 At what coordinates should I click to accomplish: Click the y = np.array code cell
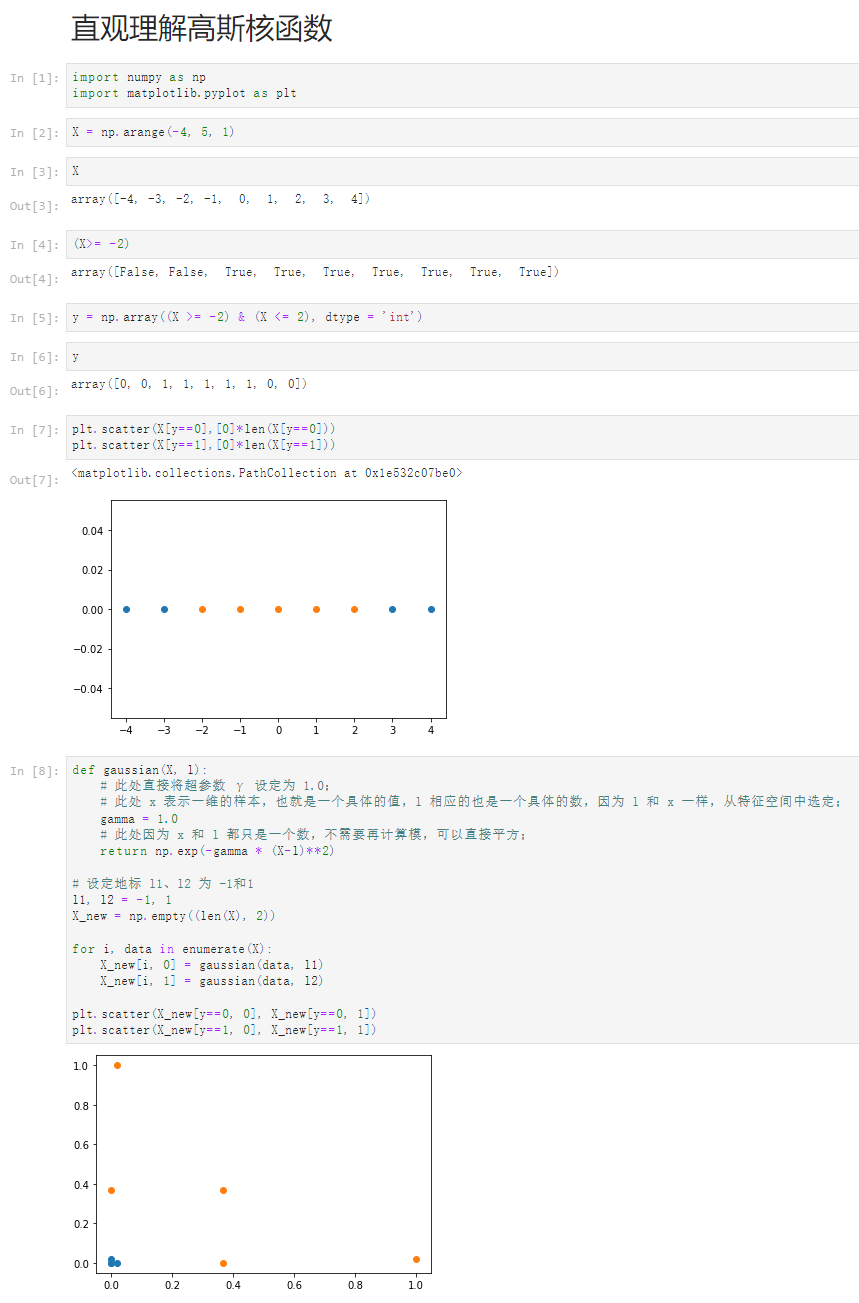pos(462,317)
